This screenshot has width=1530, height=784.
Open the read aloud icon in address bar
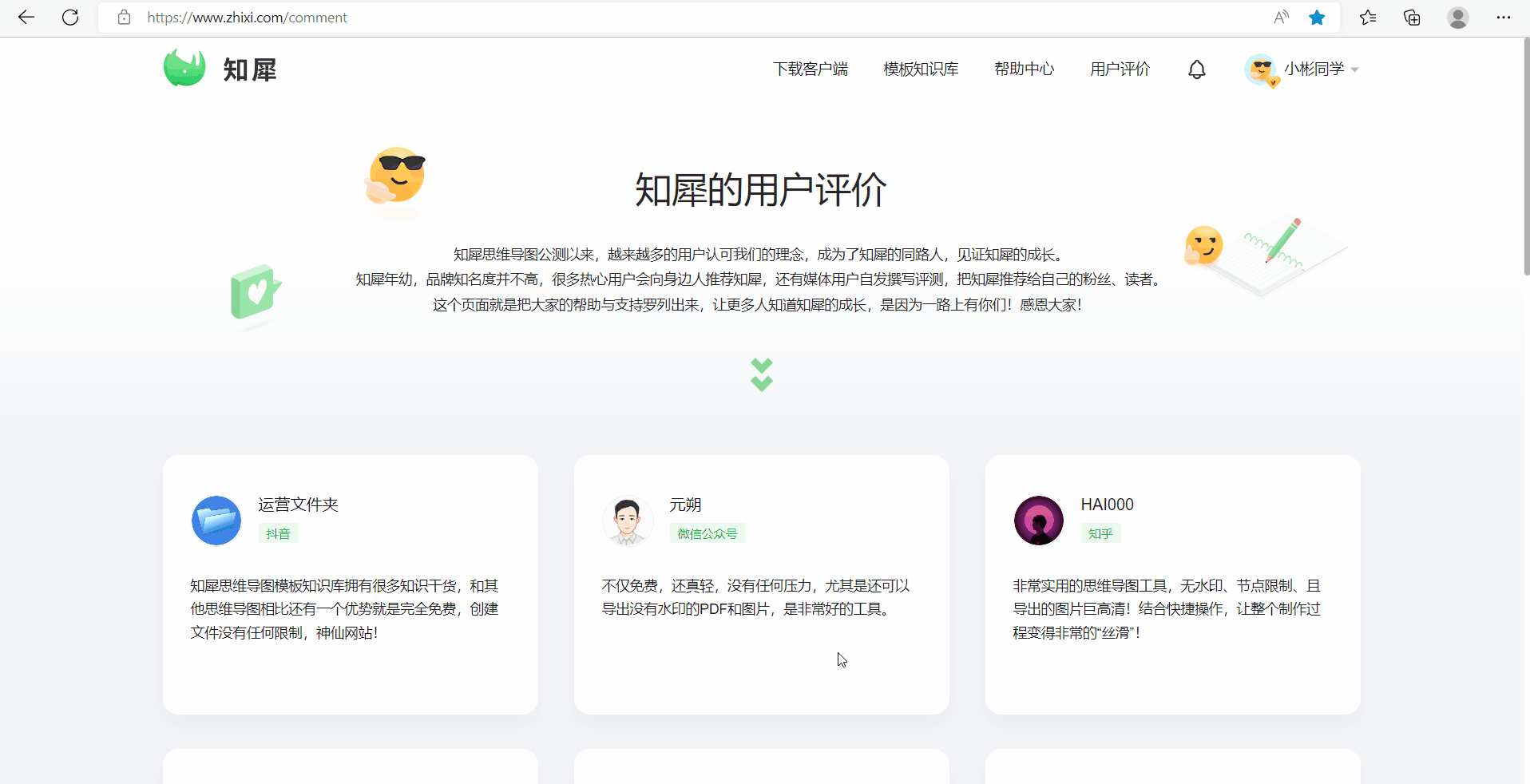click(x=1282, y=18)
